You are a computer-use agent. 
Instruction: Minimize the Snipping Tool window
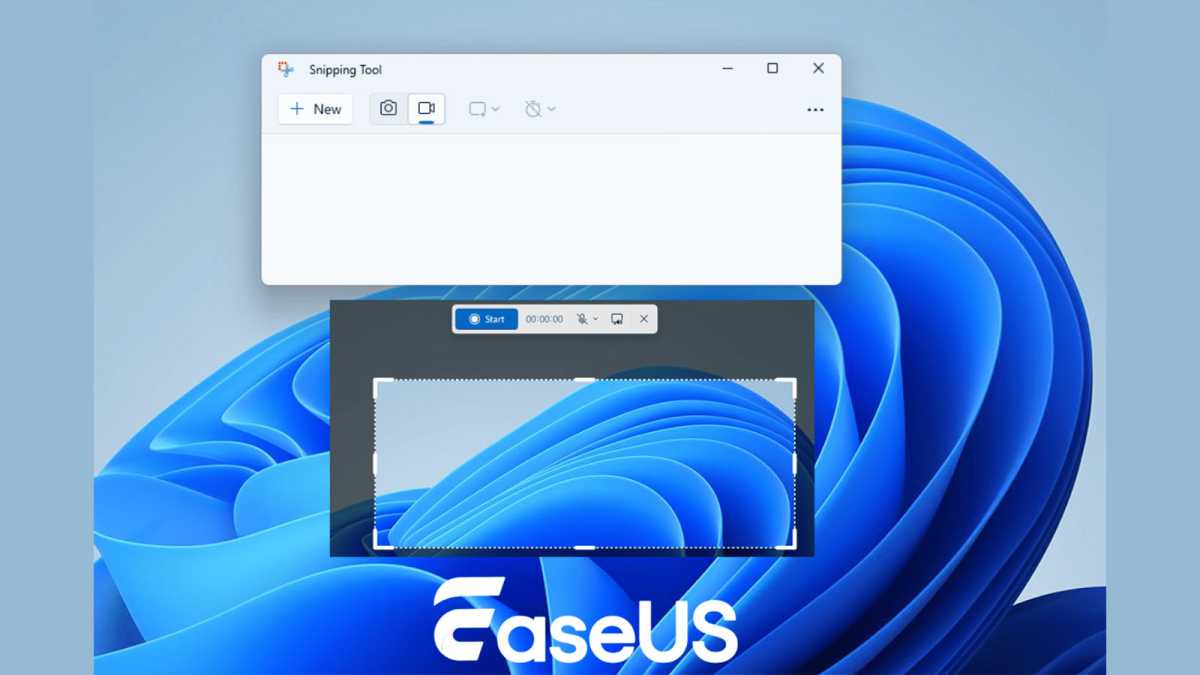pyautogui.click(x=727, y=69)
